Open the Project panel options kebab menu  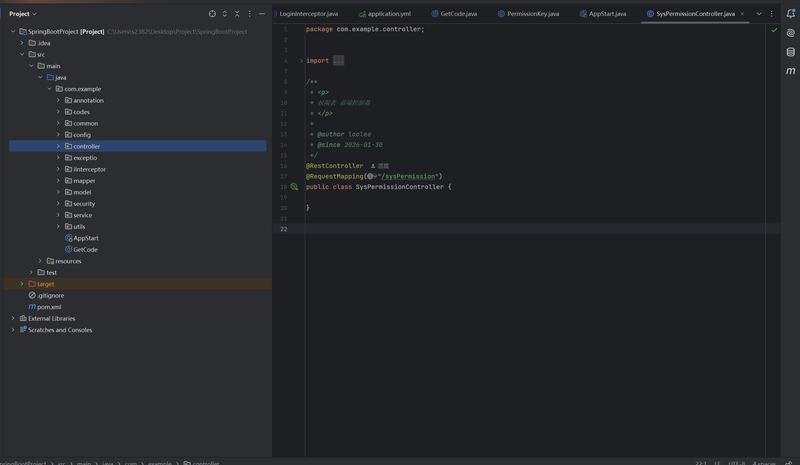tap(250, 14)
